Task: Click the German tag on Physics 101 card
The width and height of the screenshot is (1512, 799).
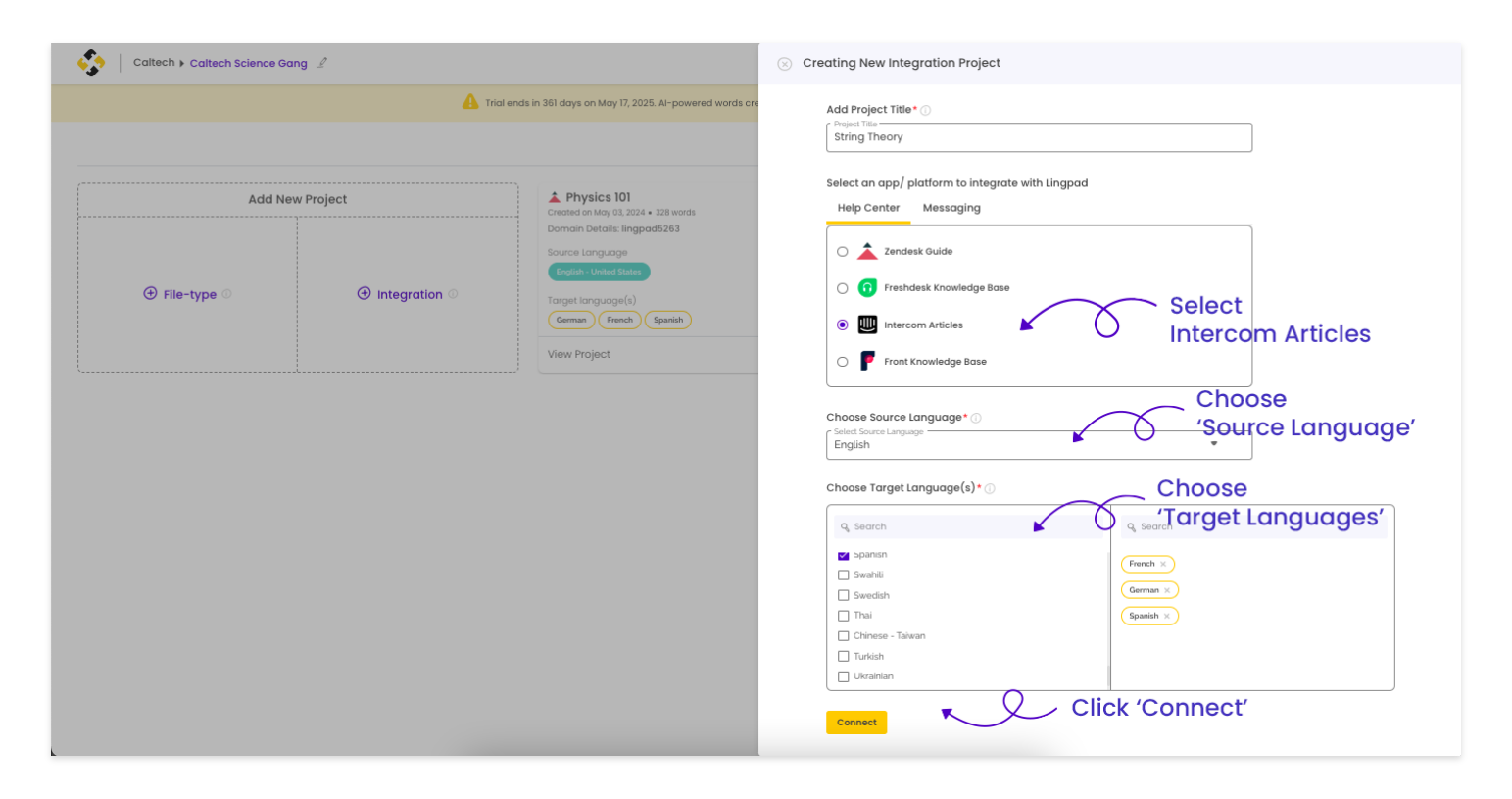Action: [571, 320]
